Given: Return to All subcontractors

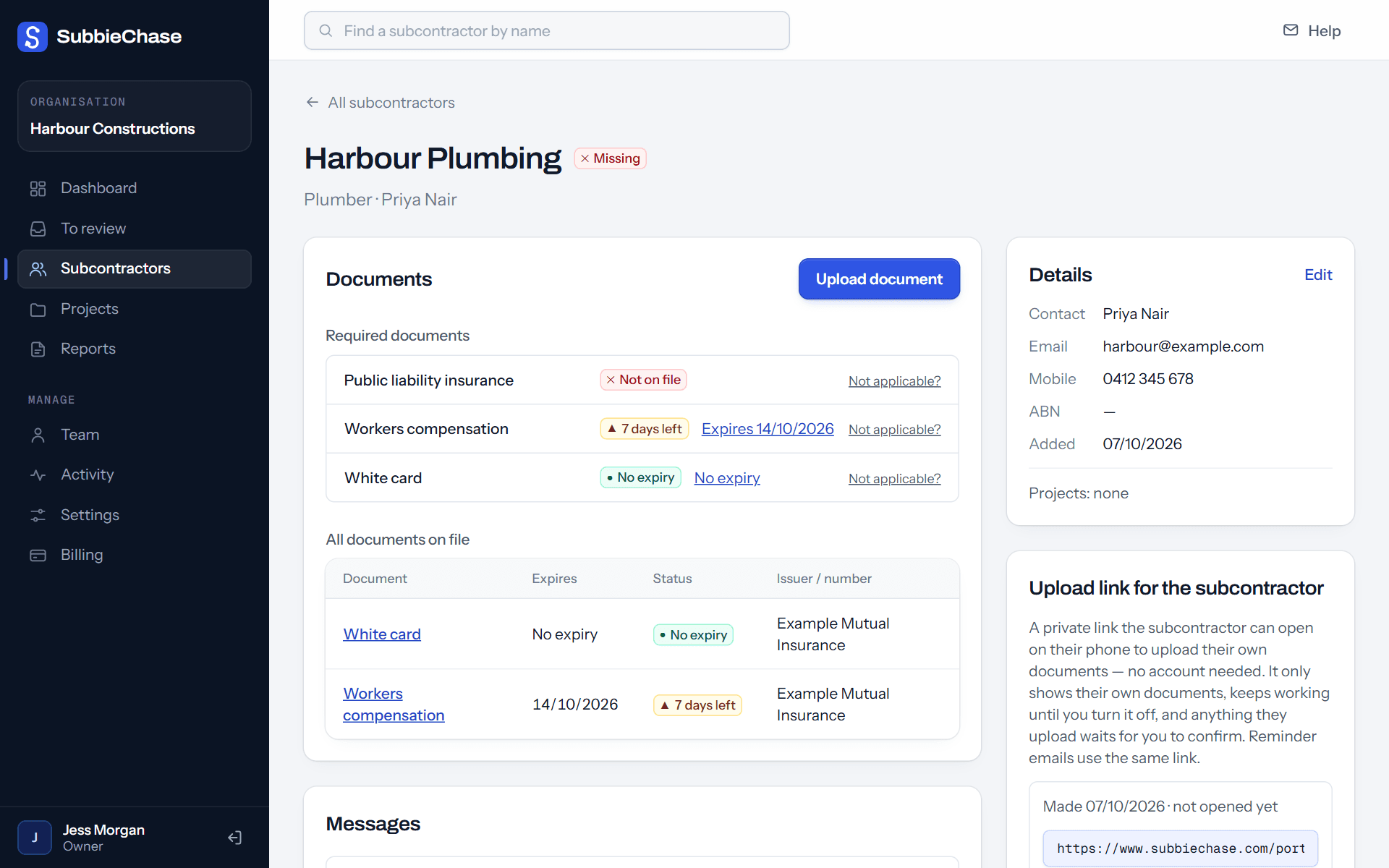Looking at the screenshot, I should (x=381, y=103).
